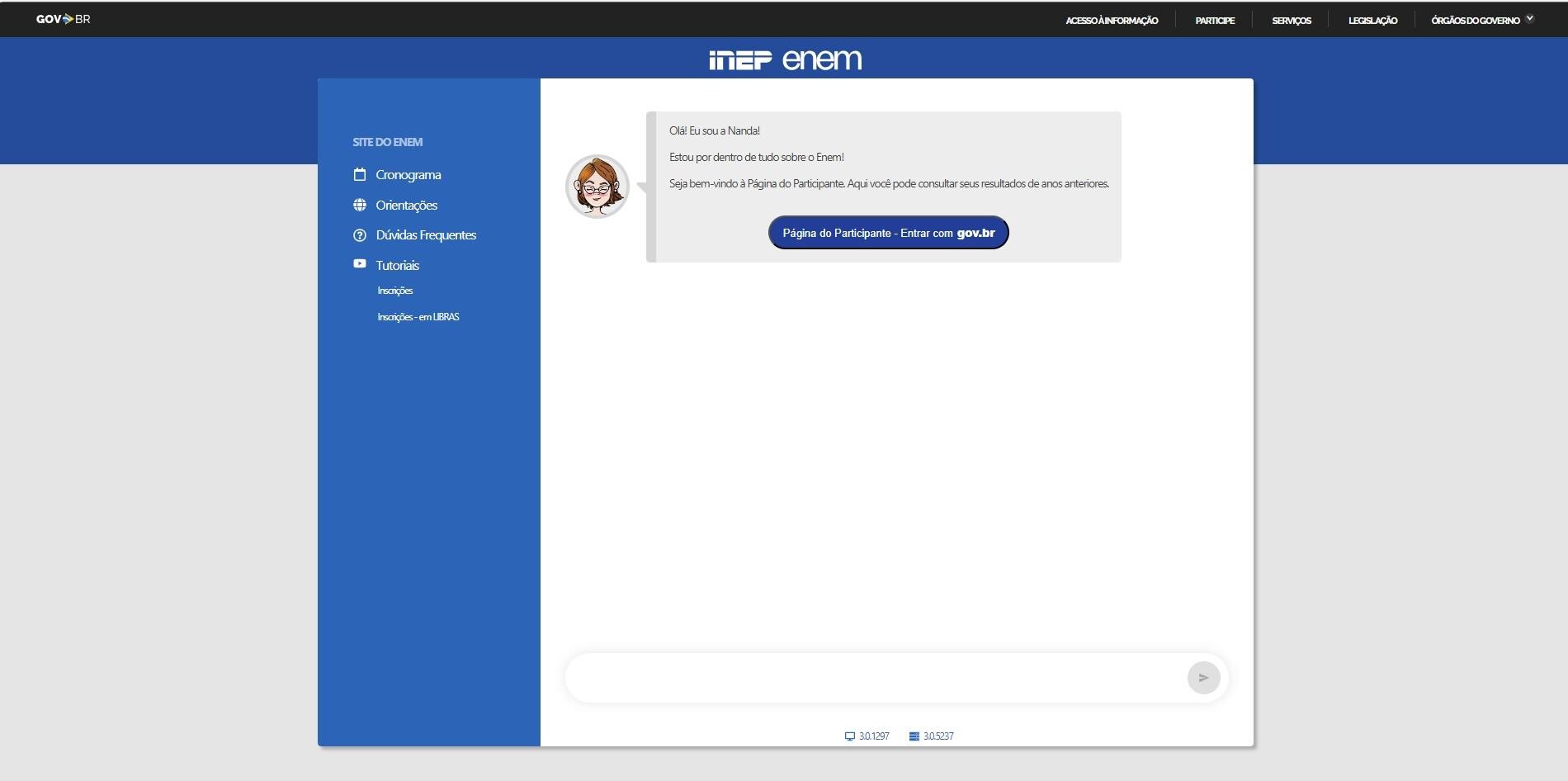This screenshot has width=1568, height=781.
Task: Open the Dúvidas Frequentes link
Action: [x=426, y=235]
